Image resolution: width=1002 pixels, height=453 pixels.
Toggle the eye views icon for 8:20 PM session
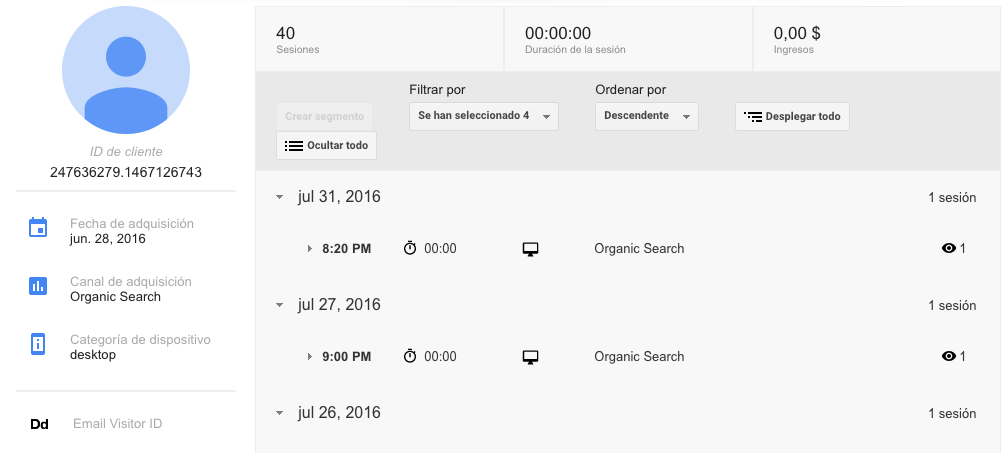949,248
